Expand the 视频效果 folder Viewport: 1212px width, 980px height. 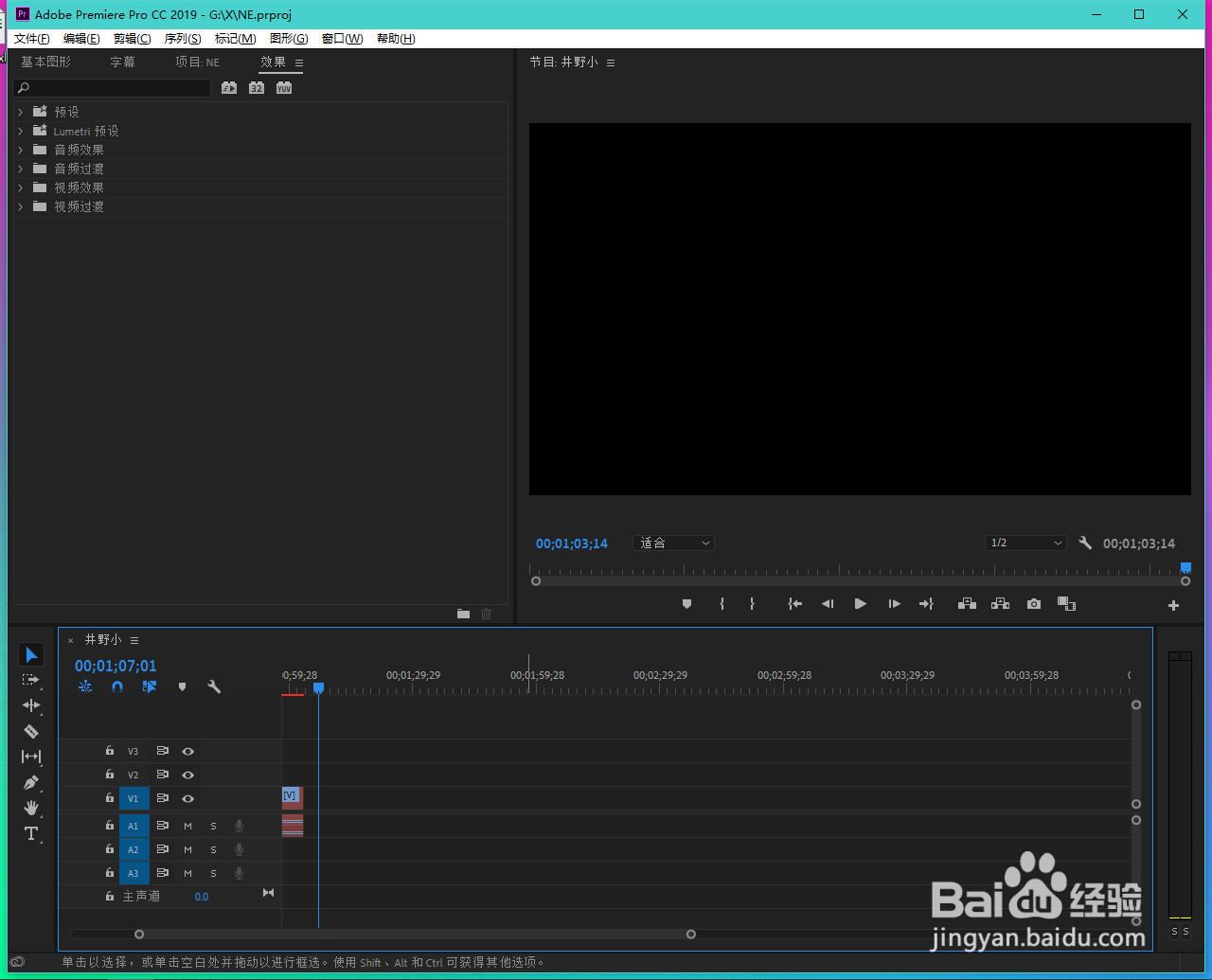20,187
